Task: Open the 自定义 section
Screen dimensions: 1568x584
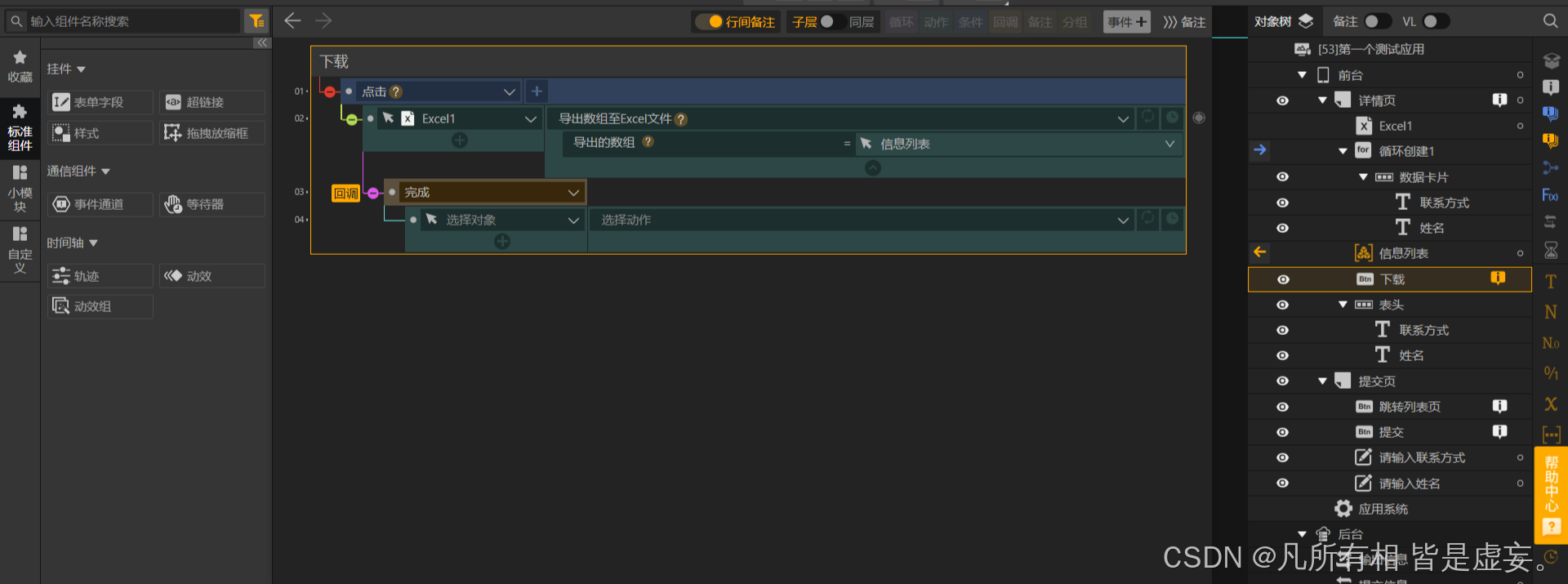Action: click(20, 250)
